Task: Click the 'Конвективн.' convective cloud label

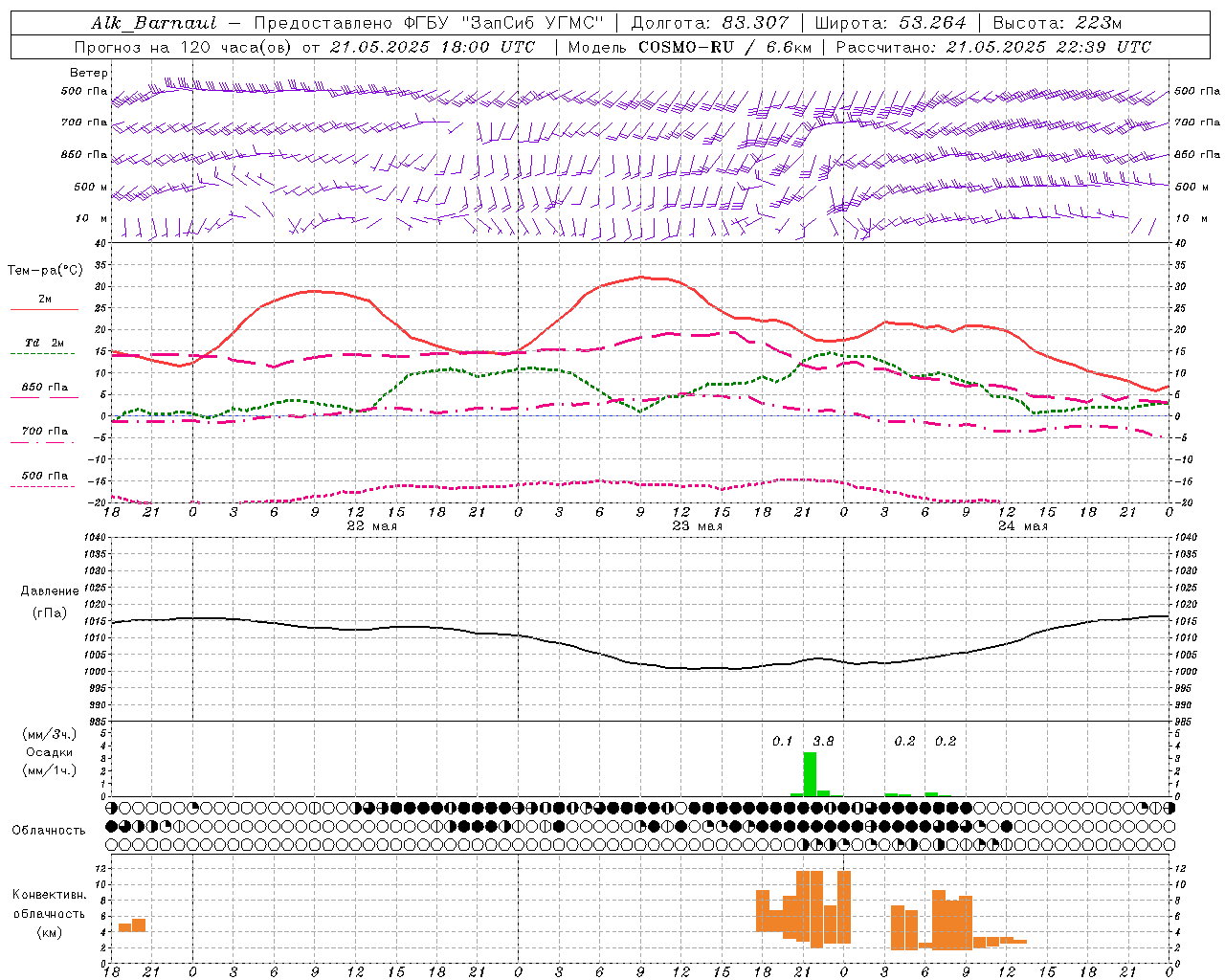Action: [x=50, y=895]
